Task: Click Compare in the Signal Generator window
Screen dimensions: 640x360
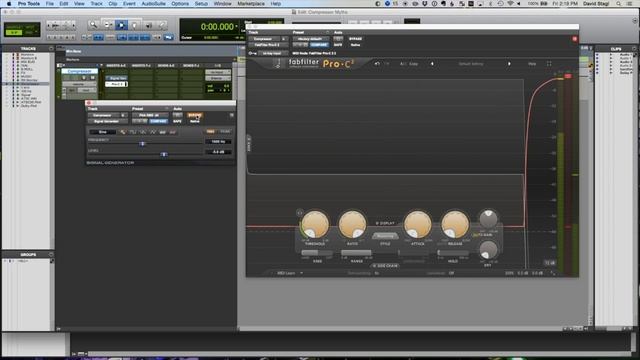Action: coord(158,121)
